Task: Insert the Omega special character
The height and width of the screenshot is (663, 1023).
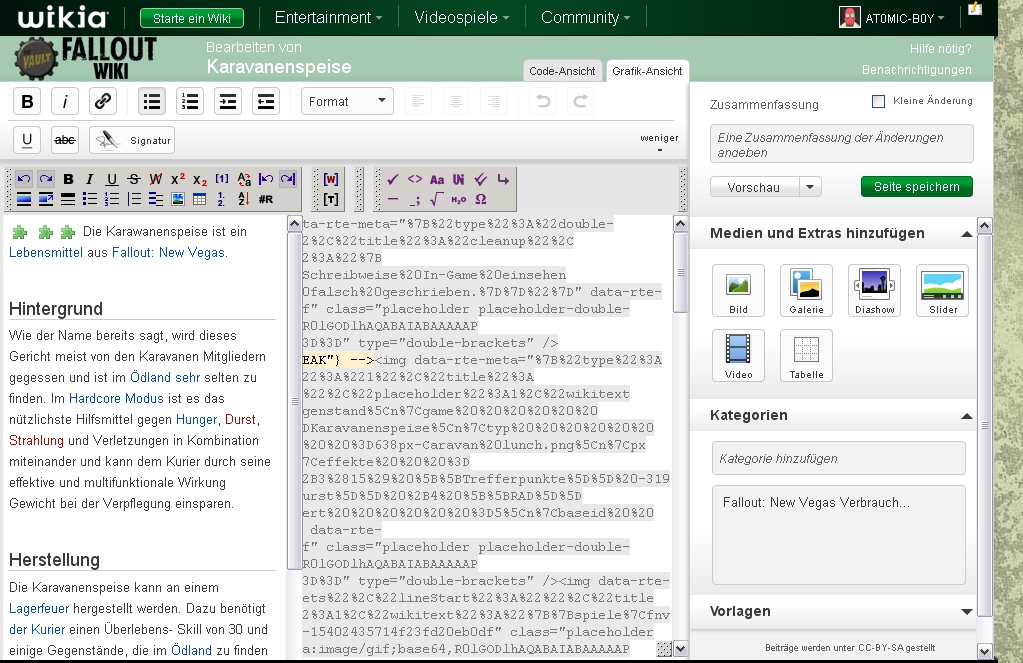Action: click(481, 199)
